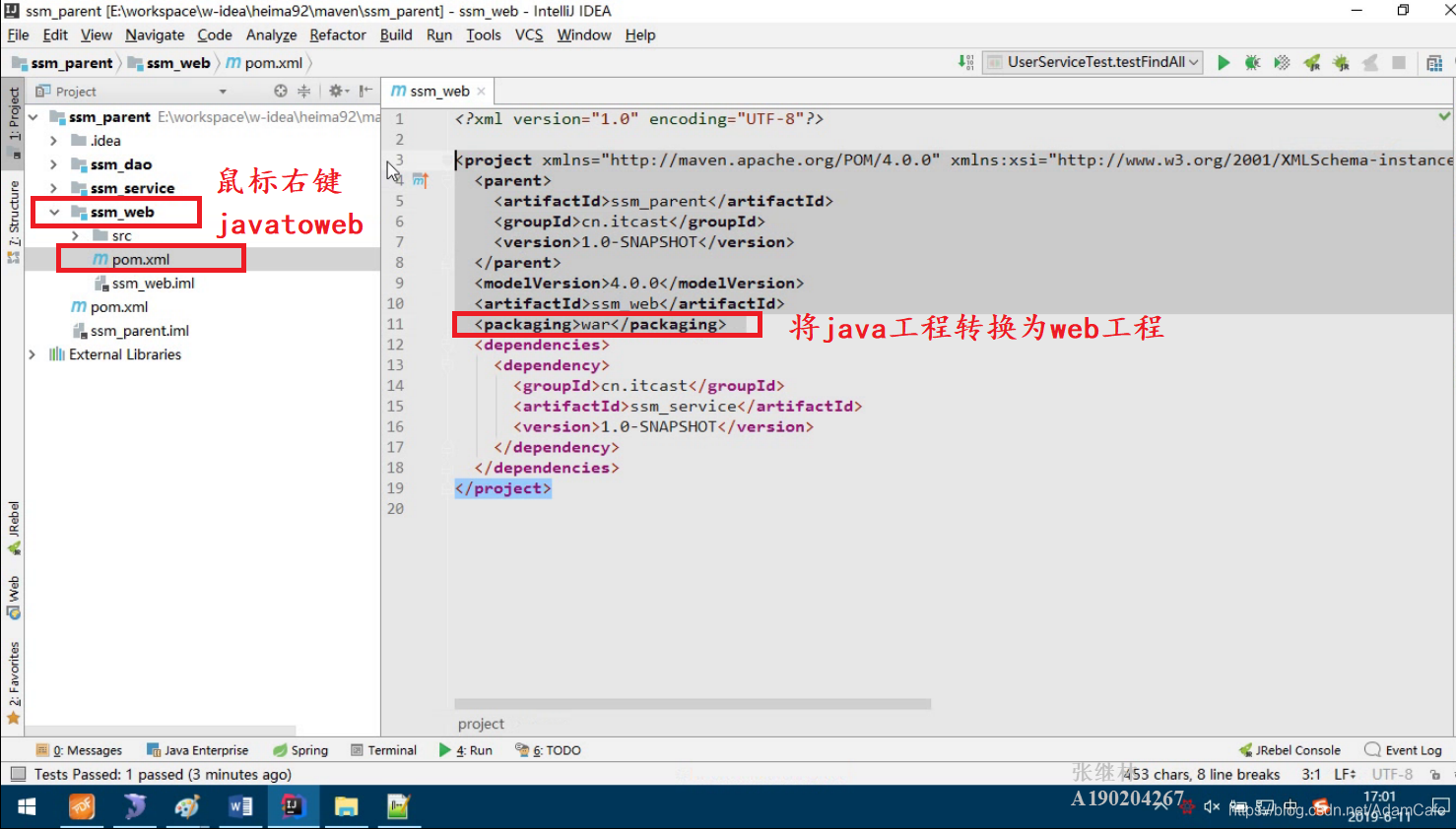This screenshot has height=829, width=1456.
Task: Open the Spring tool window
Action: (x=300, y=750)
